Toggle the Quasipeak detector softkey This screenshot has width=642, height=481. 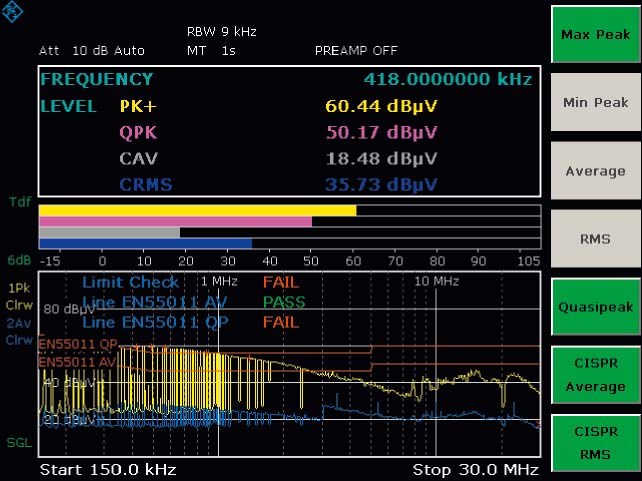click(x=596, y=307)
